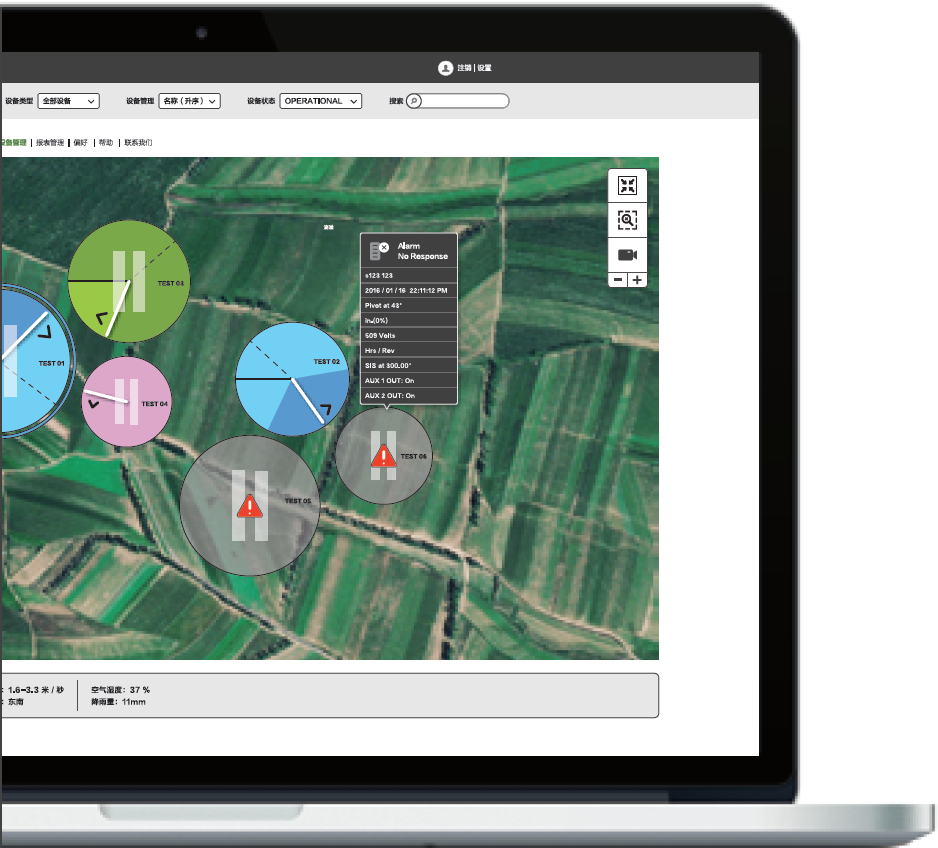Click the search magnifier icon

click(x=415, y=101)
